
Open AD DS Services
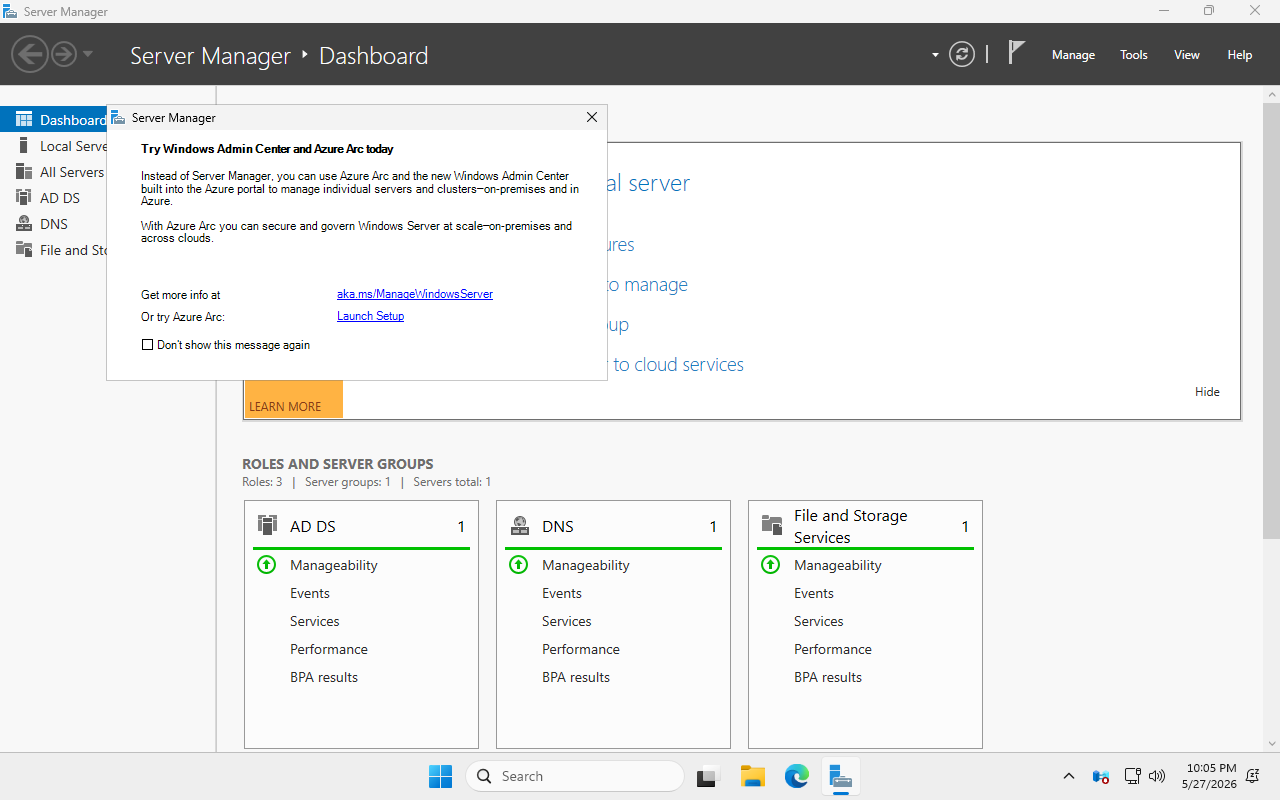coord(315,621)
